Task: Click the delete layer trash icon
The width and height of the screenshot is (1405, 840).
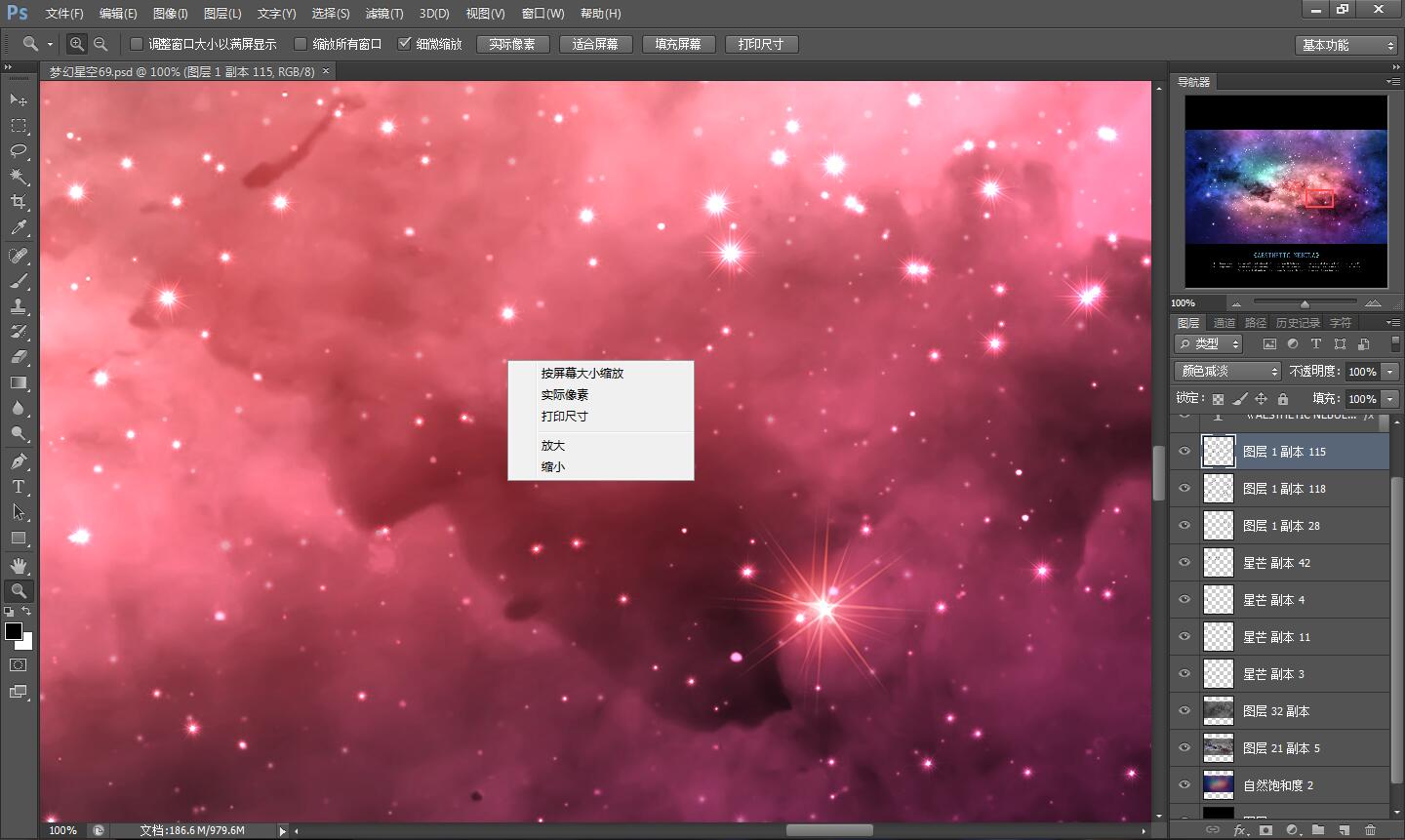Action: tap(1370, 830)
